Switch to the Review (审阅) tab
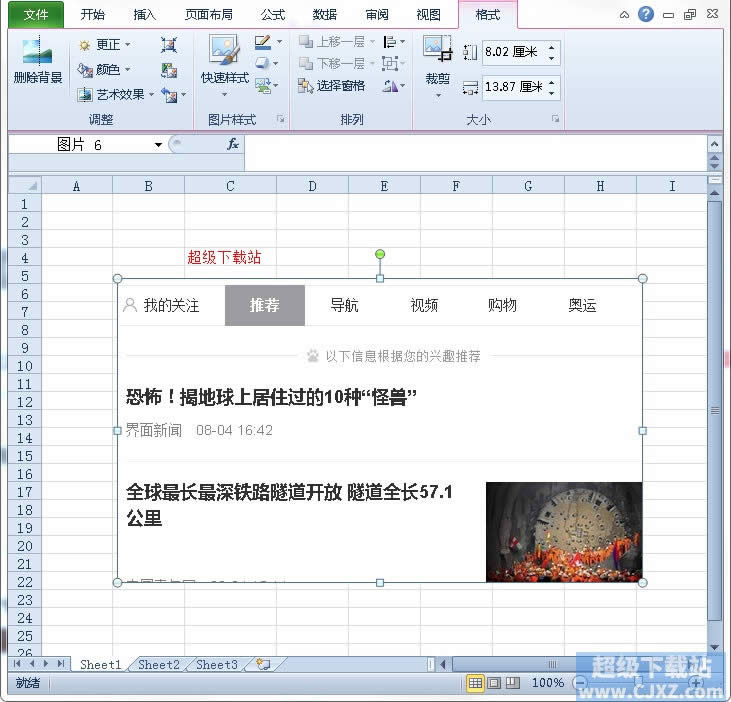This screenshot has height=702, width=731. coord(377,14)
